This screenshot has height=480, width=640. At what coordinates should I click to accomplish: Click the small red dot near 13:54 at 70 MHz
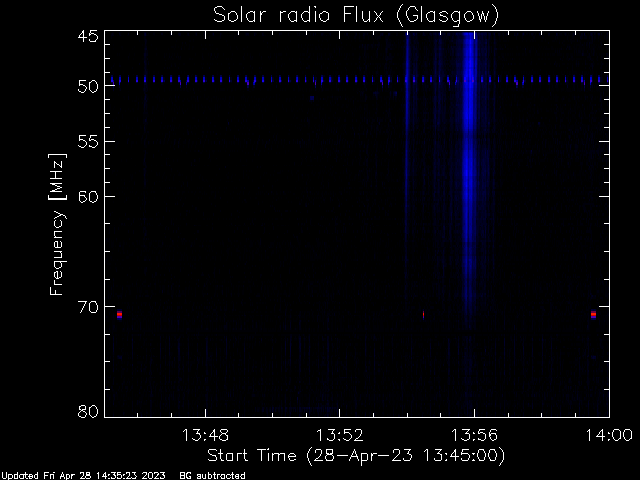point(424,314)
